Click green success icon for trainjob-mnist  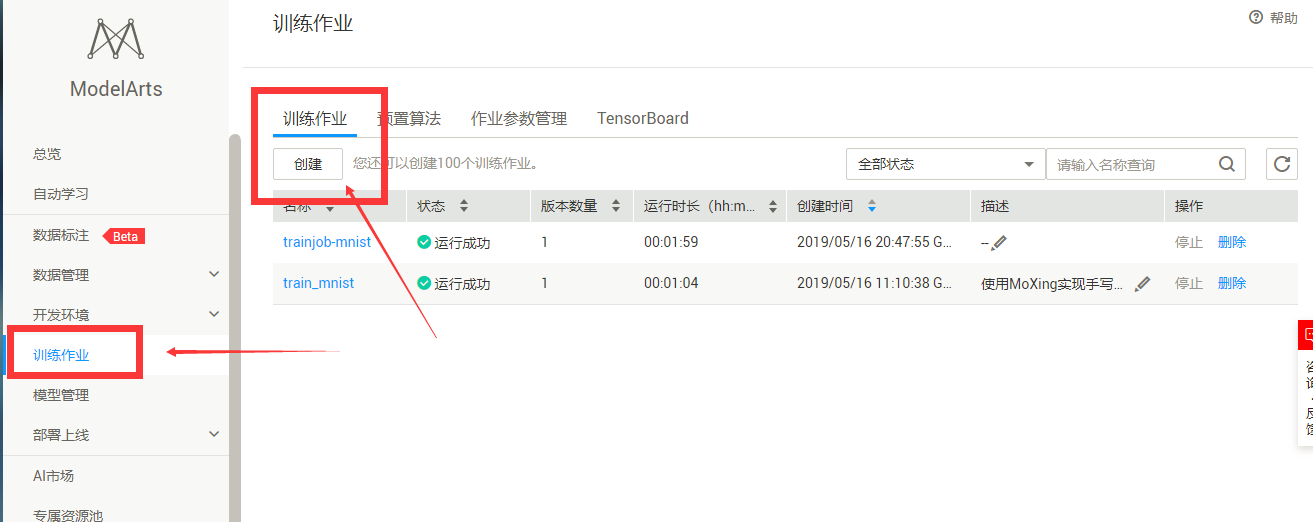[x=424, y=242]
